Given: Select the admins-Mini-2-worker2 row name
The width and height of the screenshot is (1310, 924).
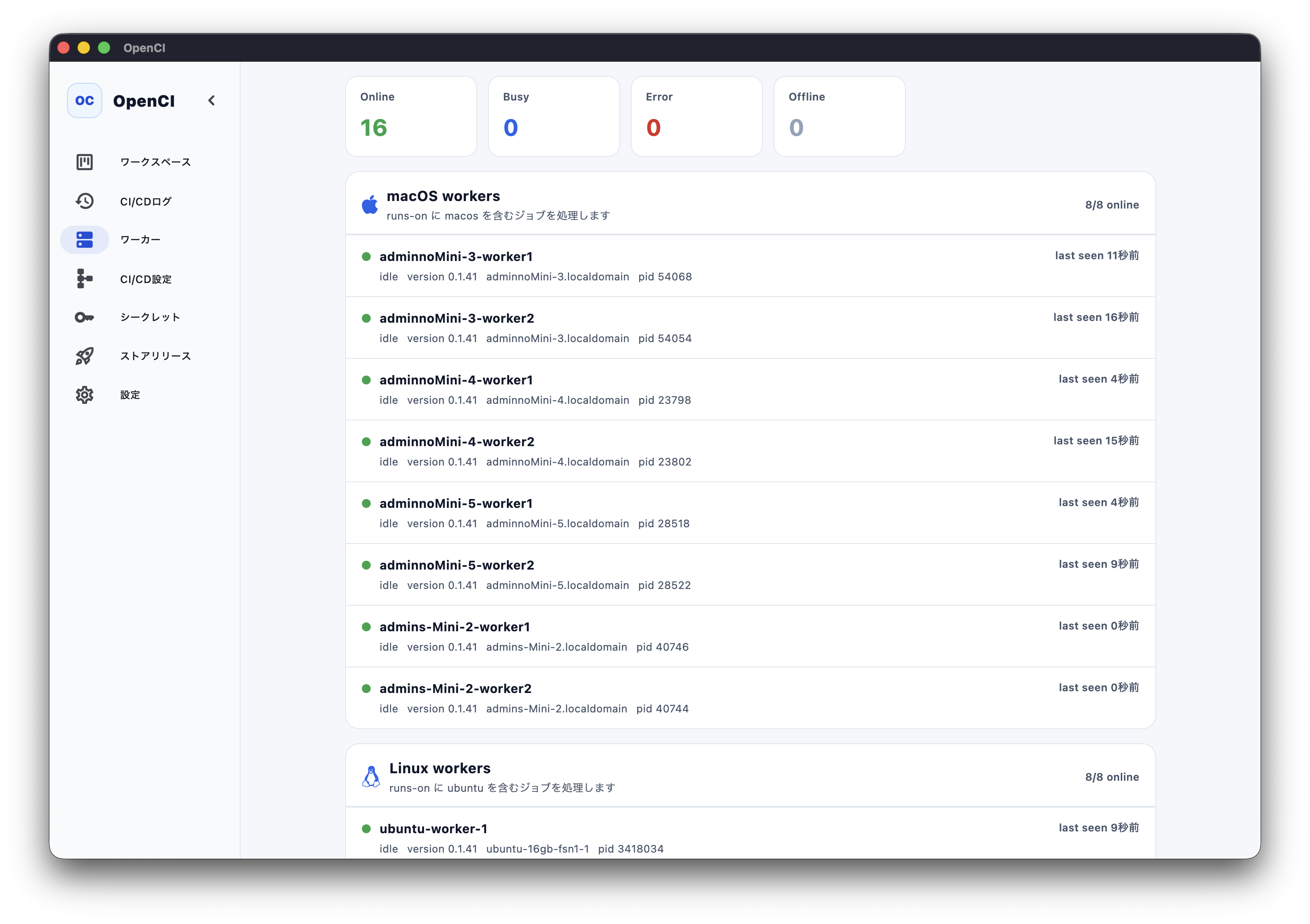Looking at the screenshot, I should coord(455,688).
